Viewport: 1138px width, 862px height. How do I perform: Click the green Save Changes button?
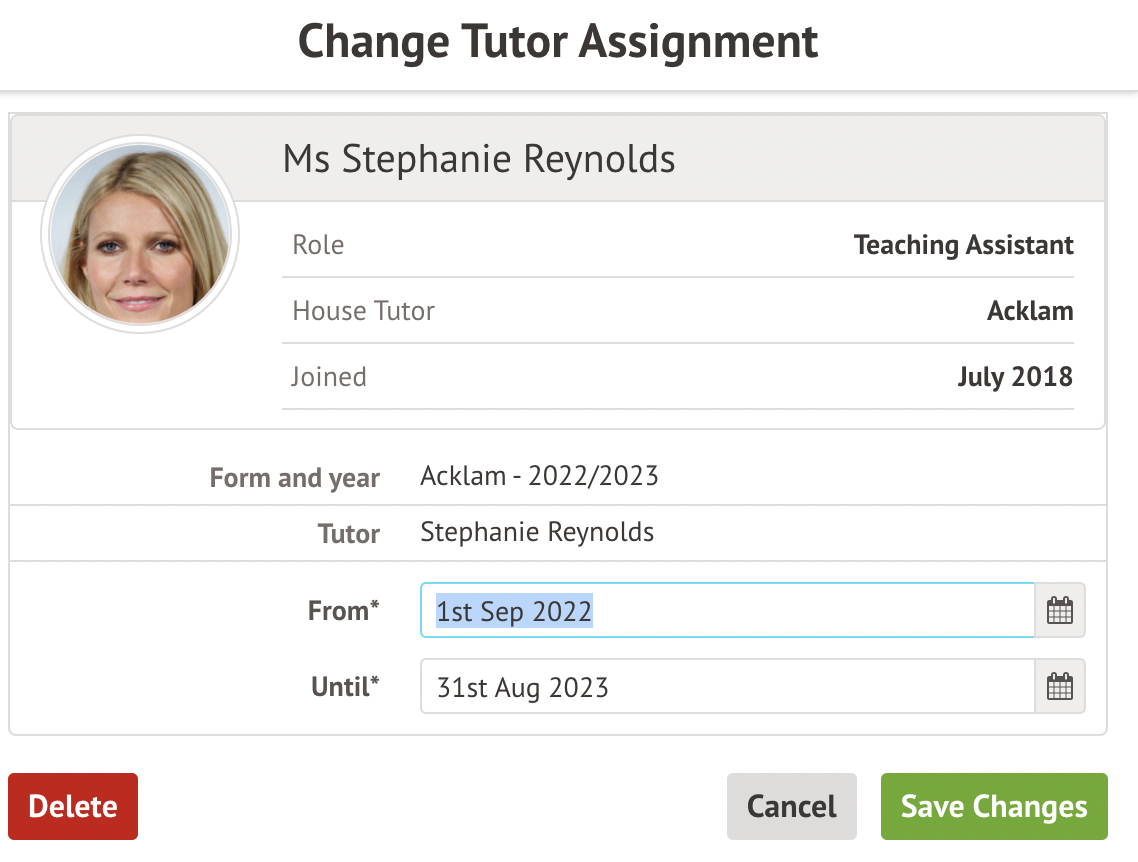[993, 806]
